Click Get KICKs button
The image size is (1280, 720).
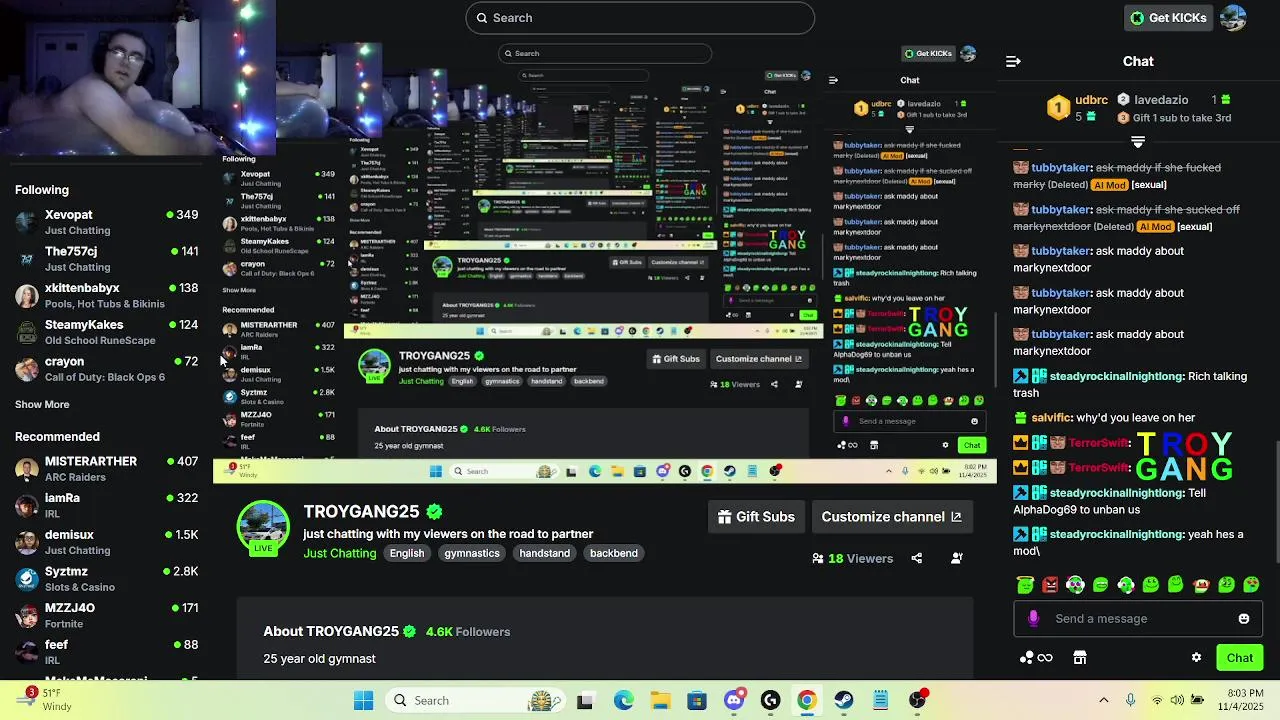pyautogui.click(x=1168, y=18)
